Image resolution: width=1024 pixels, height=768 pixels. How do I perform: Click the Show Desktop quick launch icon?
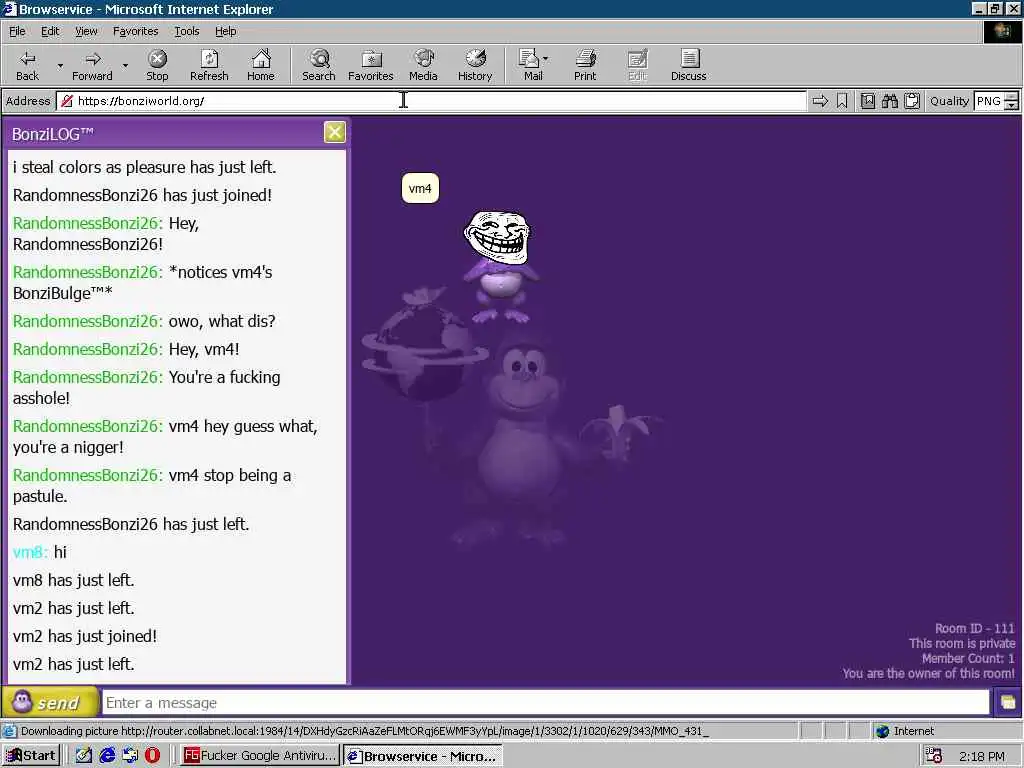pyautogui.click(x=130, y=756)
